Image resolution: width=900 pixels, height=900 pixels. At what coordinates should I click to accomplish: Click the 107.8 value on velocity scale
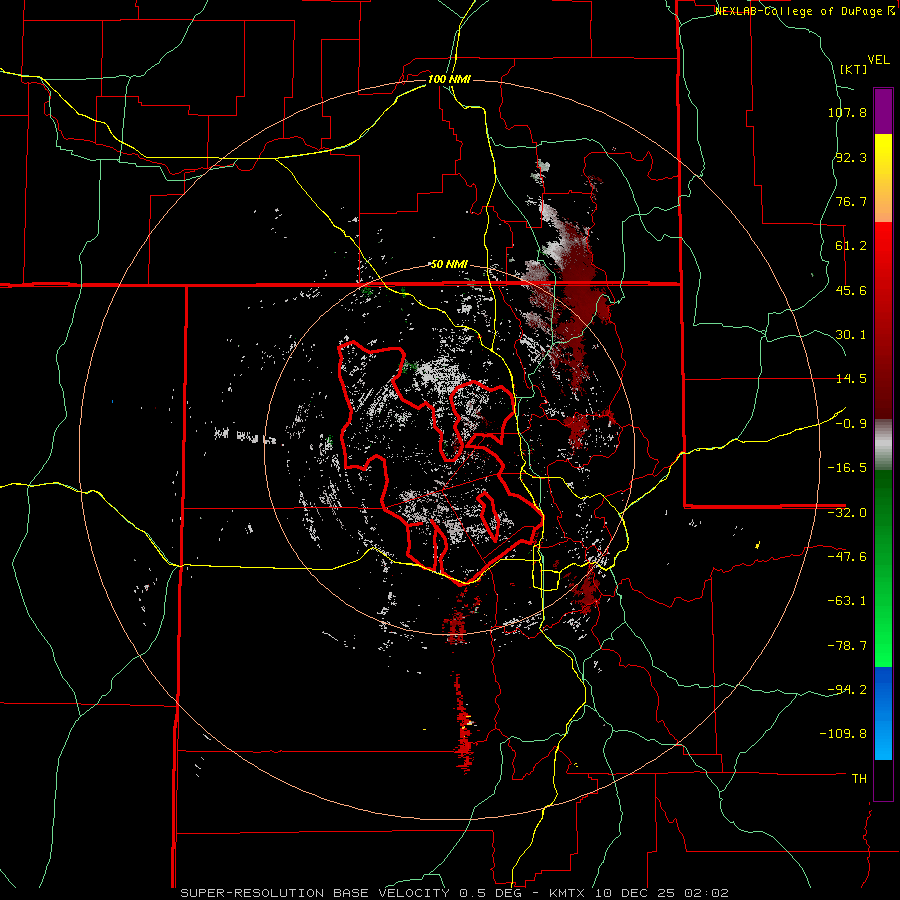click(x=847, y=112)
